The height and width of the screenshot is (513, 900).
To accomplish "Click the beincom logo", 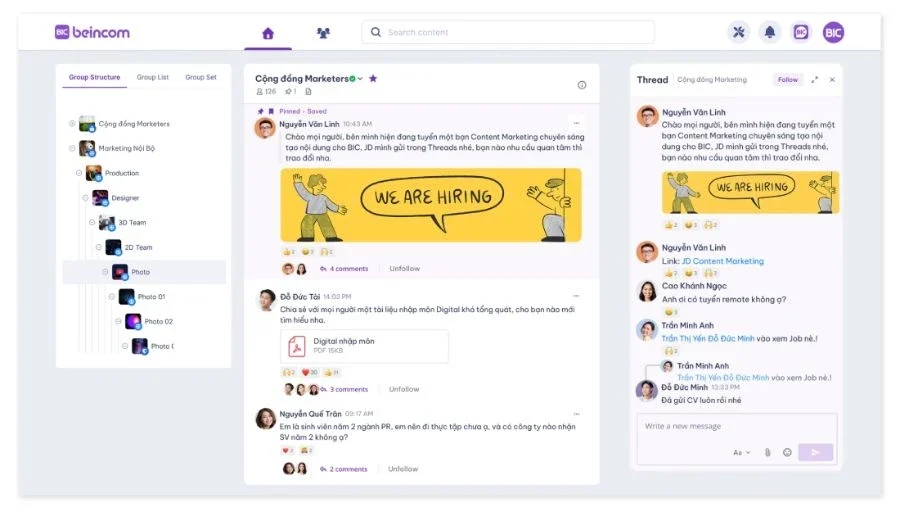I will 92,32.
